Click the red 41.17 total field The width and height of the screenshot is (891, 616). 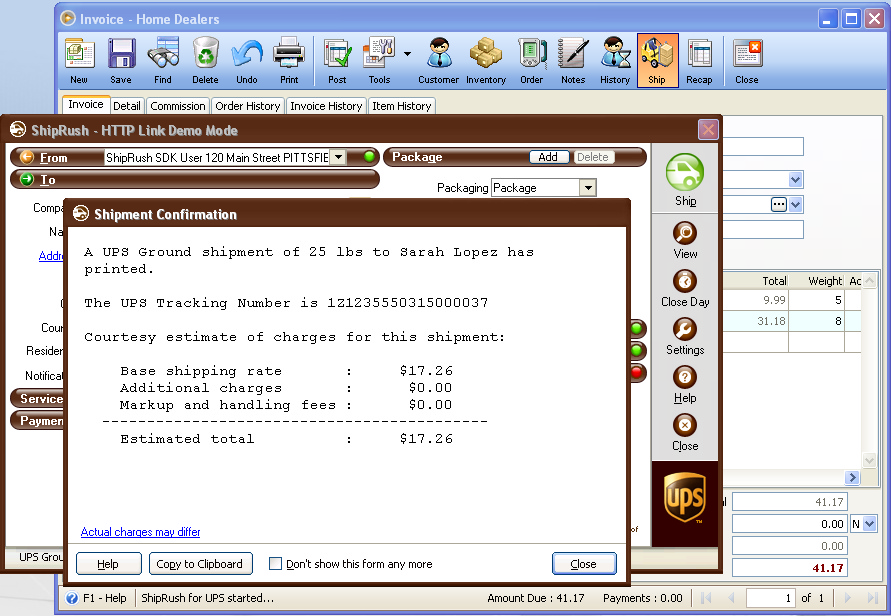(x=790, y=568)
